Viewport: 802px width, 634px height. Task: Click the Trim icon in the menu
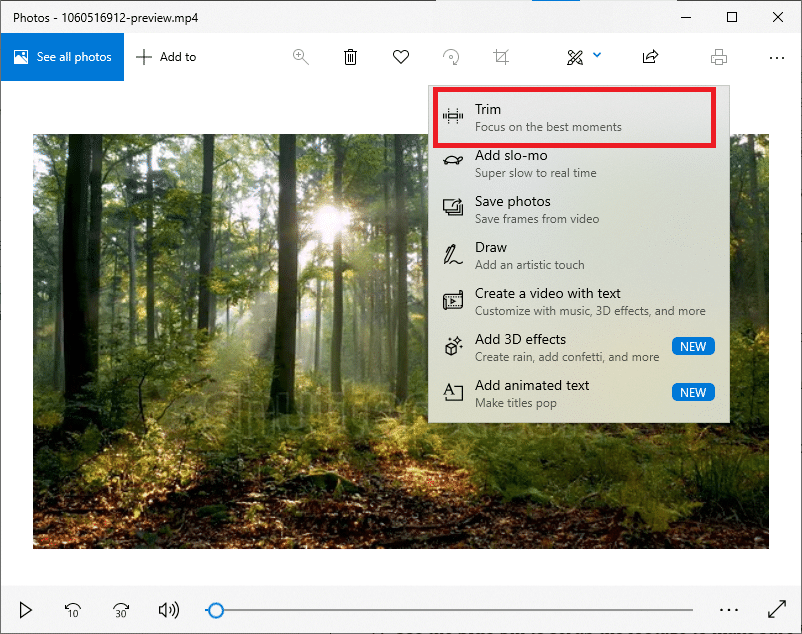453,117
